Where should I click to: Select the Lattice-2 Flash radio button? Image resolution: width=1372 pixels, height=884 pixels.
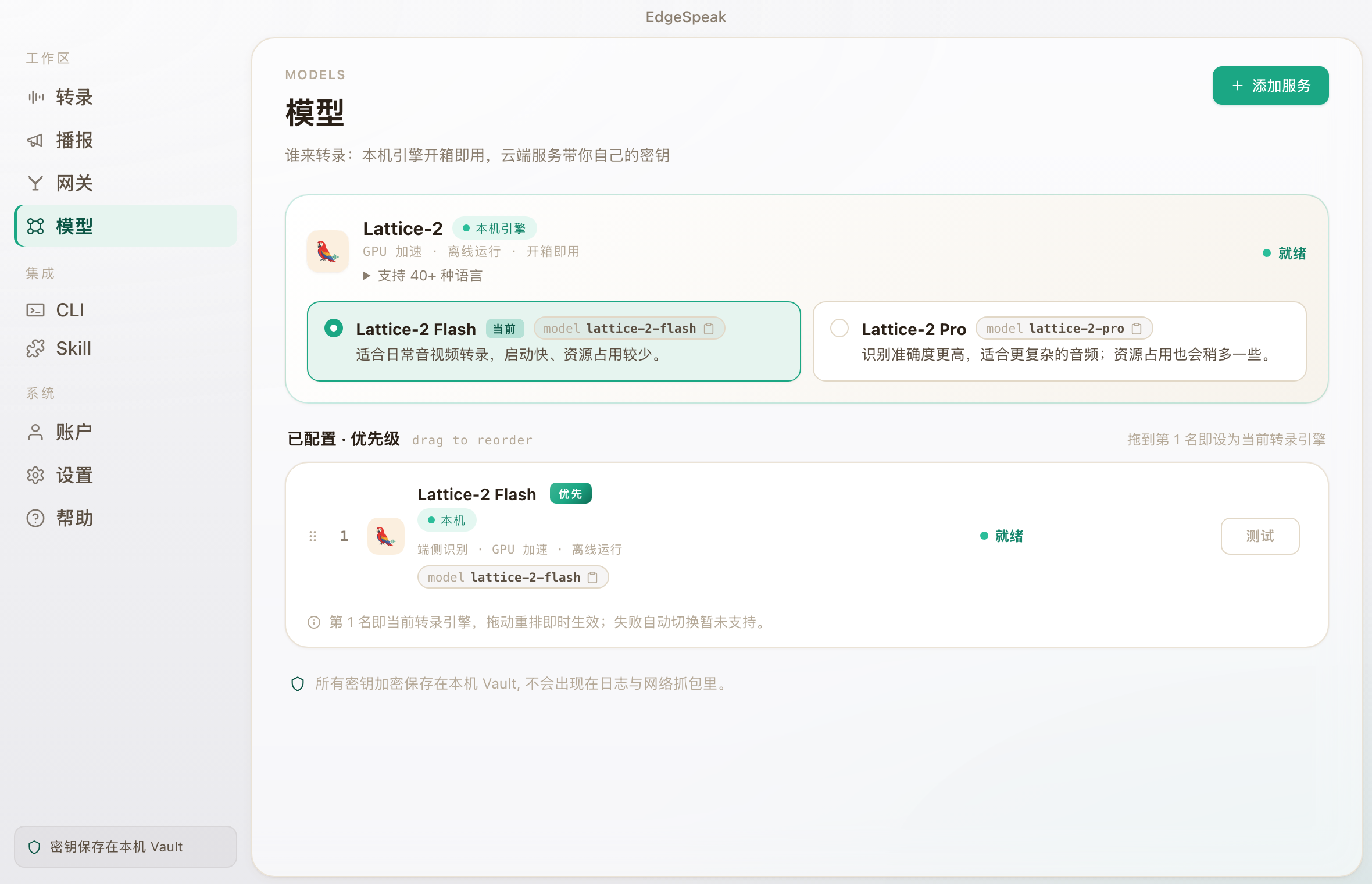tap(334, 328)
